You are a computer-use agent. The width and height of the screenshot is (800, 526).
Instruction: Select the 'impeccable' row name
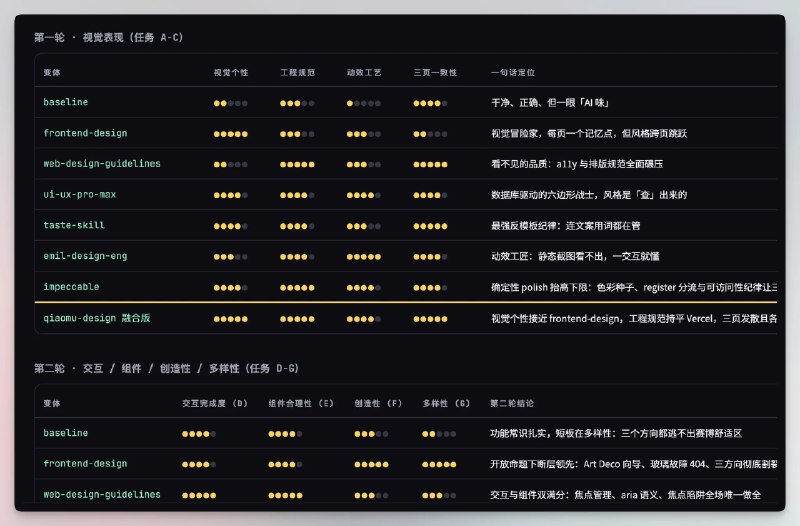(x=71, y=287)
